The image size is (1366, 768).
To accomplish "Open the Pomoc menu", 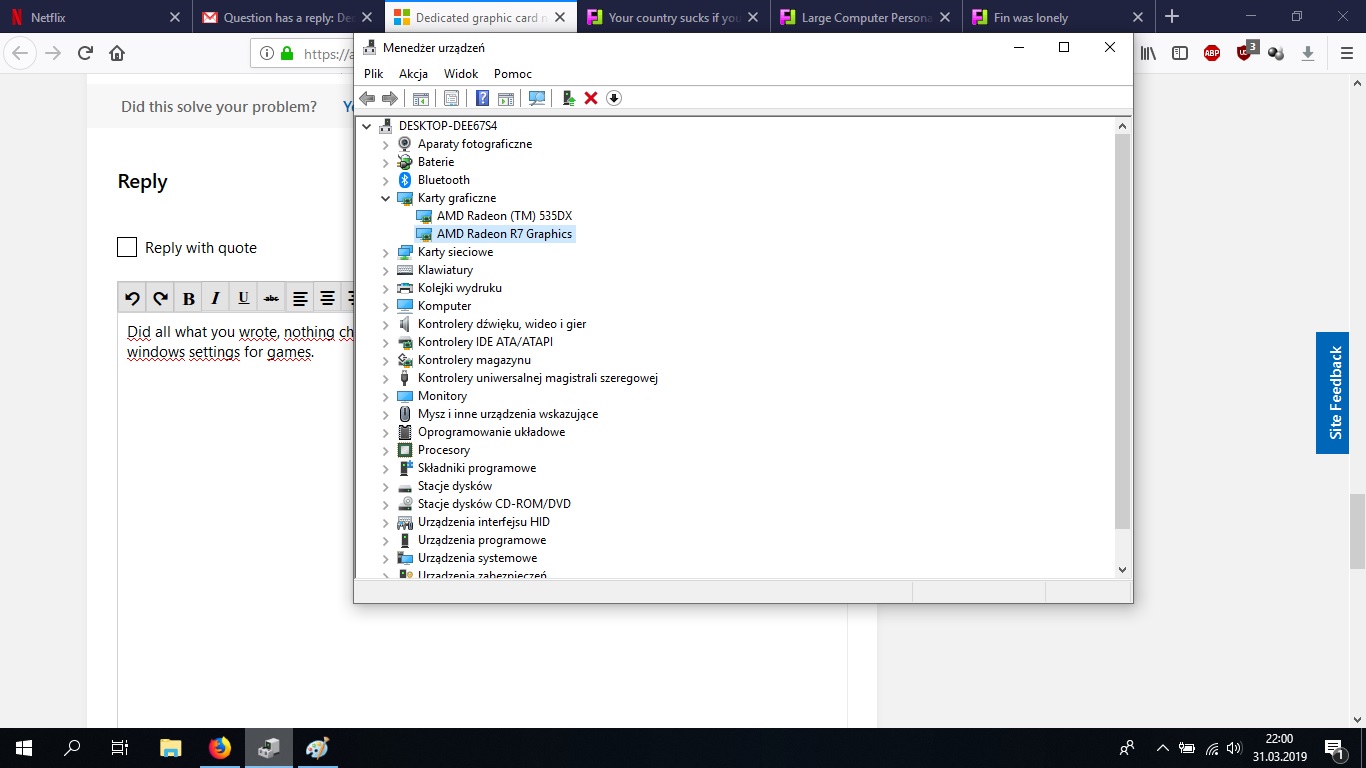I will (513, 74).
